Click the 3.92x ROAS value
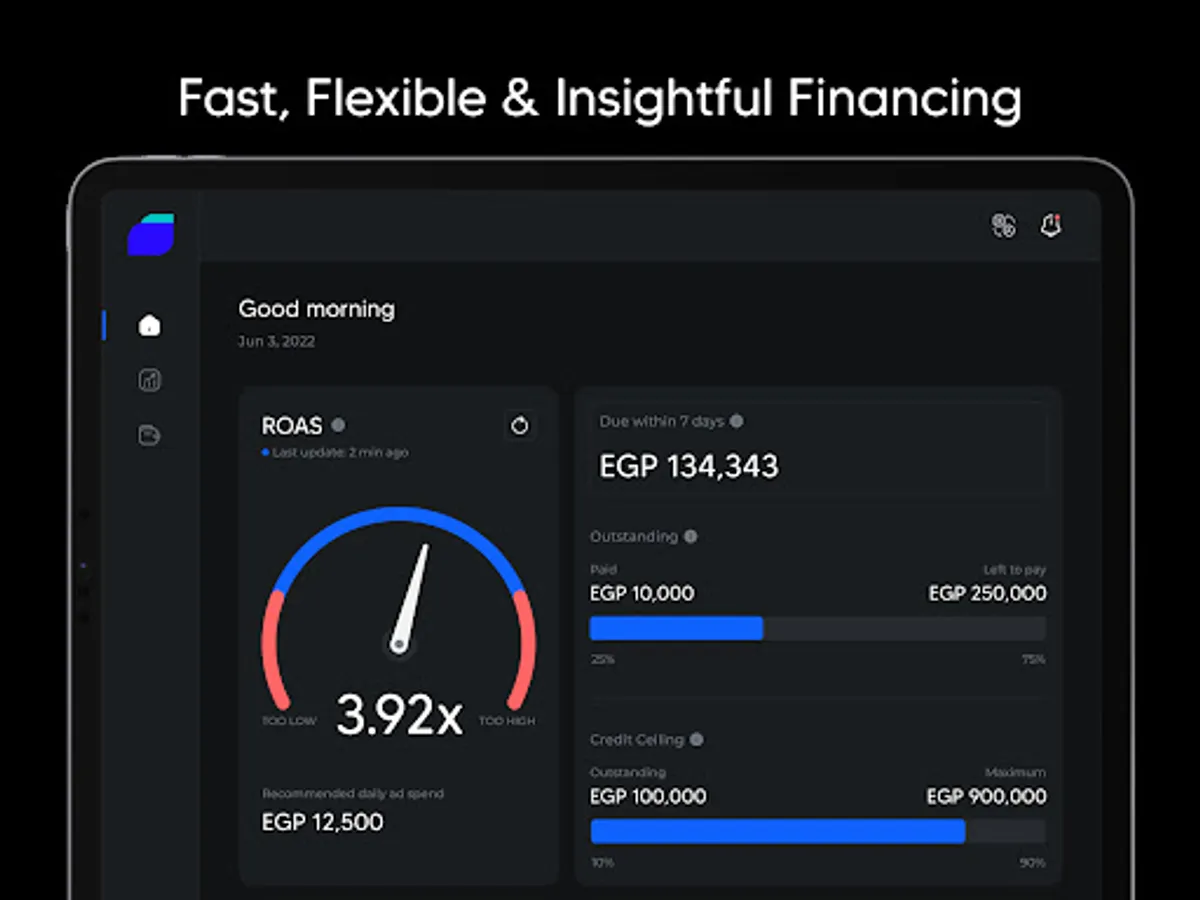The width and height of the screenshot is (1200, 900). 399,715
